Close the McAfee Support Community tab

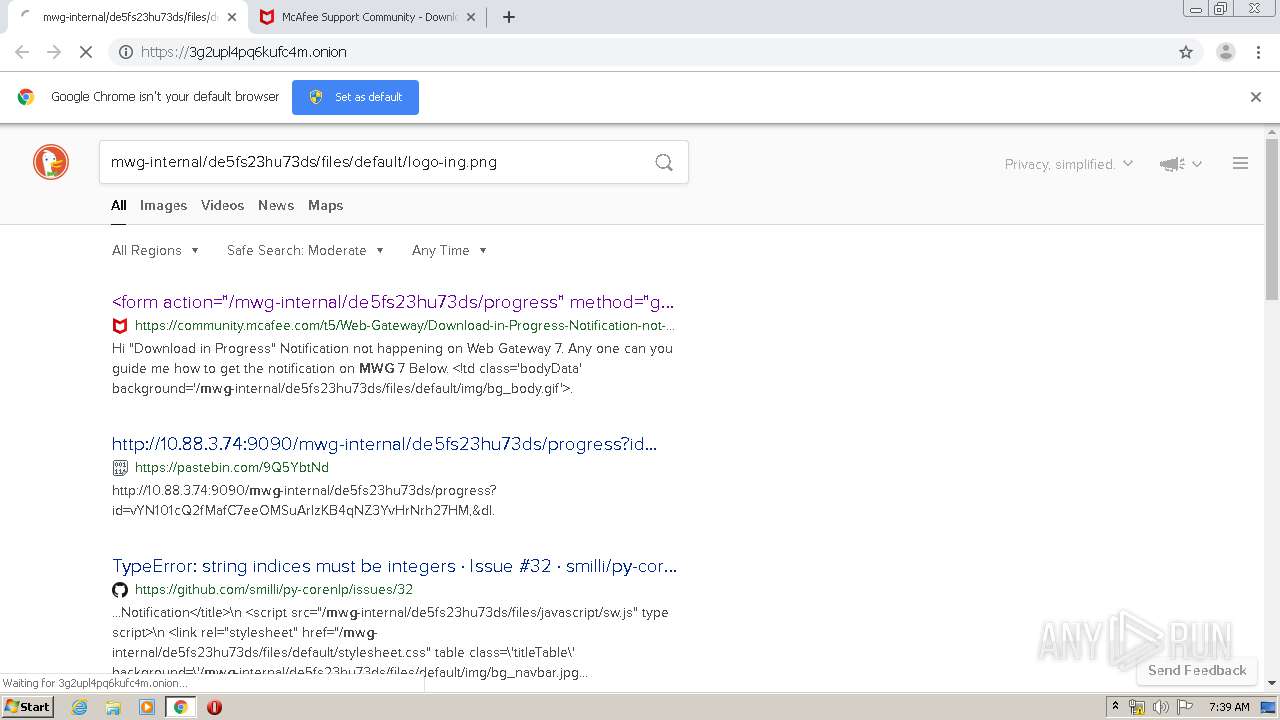pyautogui.click(x=472, y=17)
